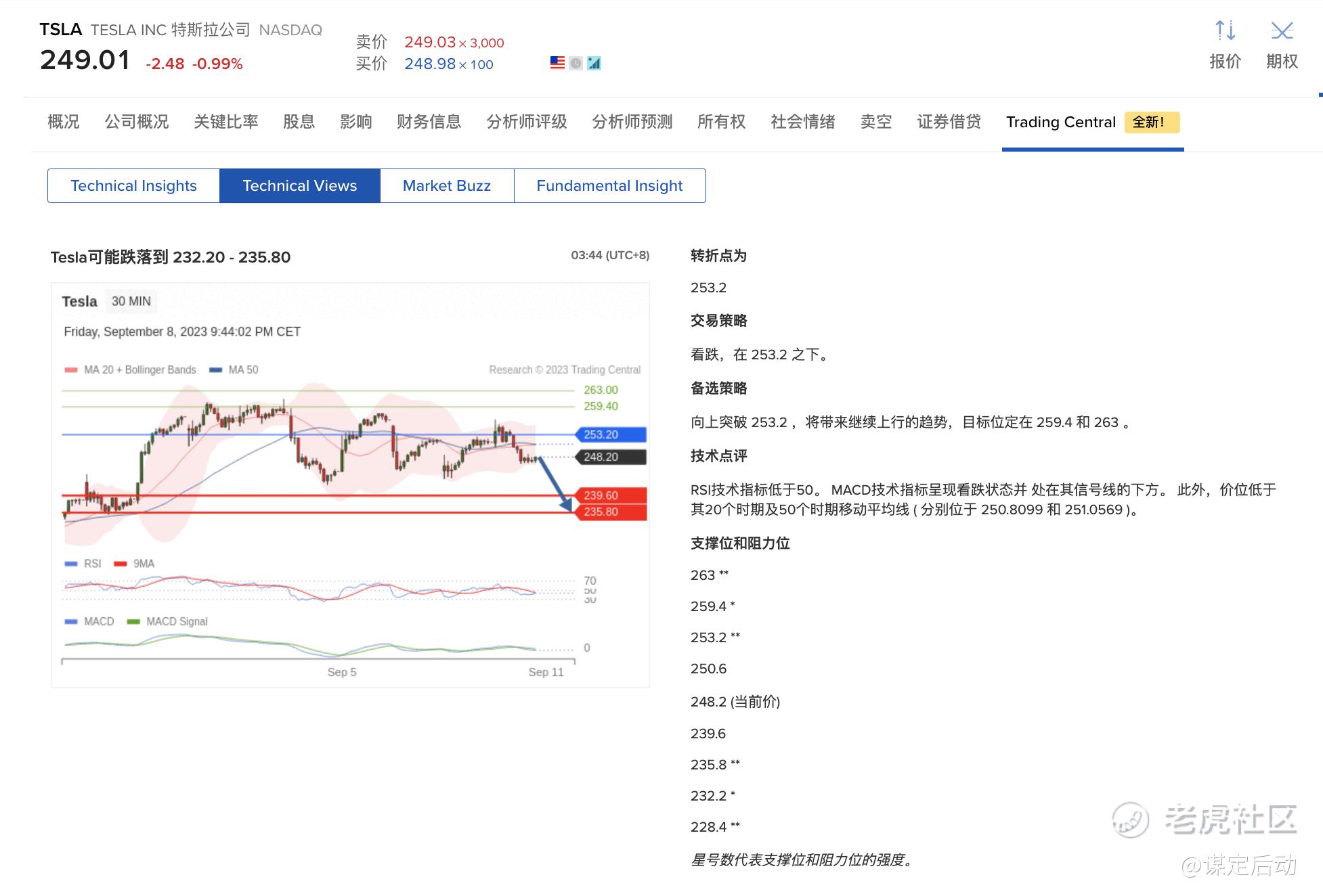This screenshot has height=896, width=1323.
Task: Click the 228.4 ** level row
Action: click(x=716, y=827)
